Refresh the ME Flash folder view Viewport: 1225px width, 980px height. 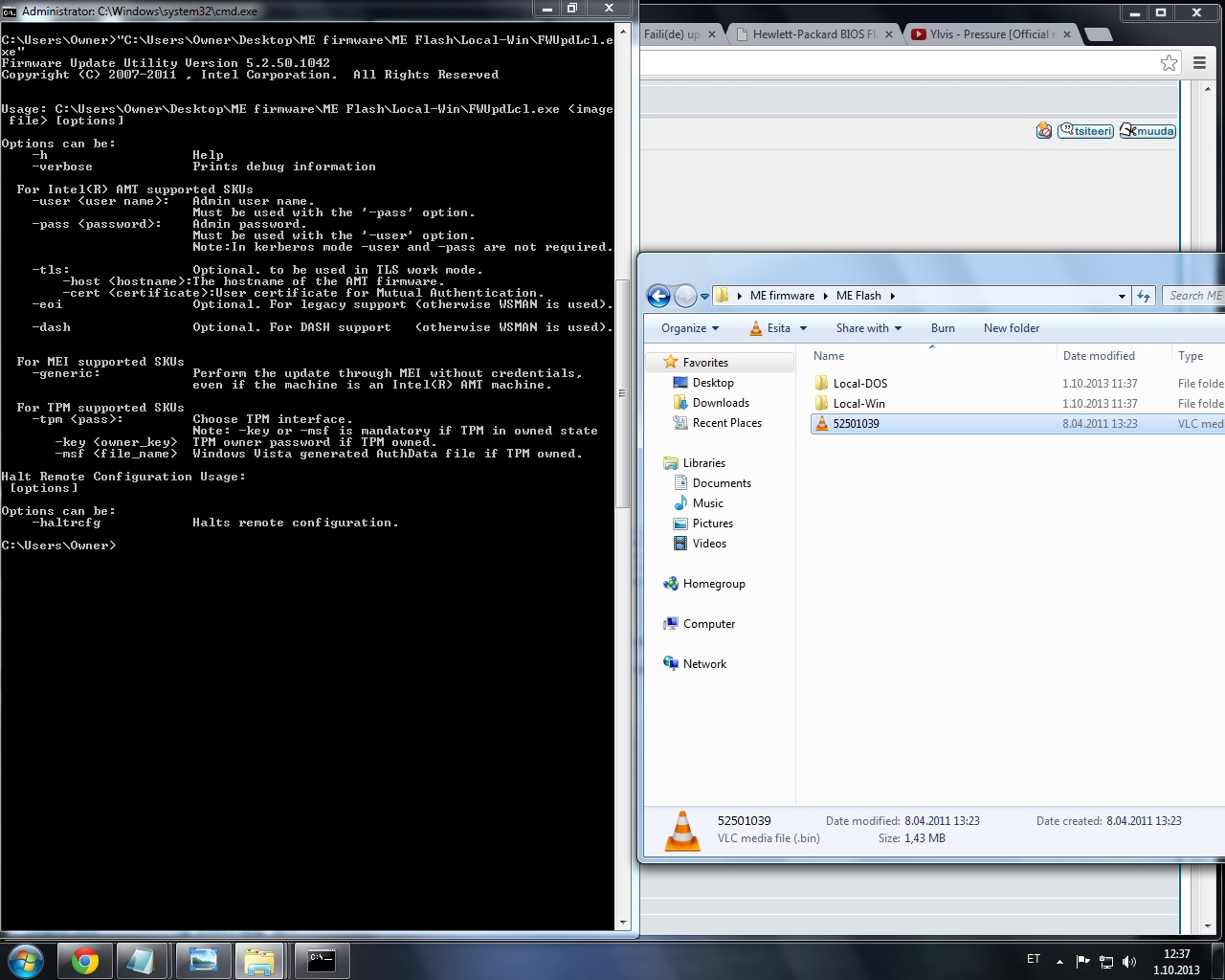coord(1144,297)
